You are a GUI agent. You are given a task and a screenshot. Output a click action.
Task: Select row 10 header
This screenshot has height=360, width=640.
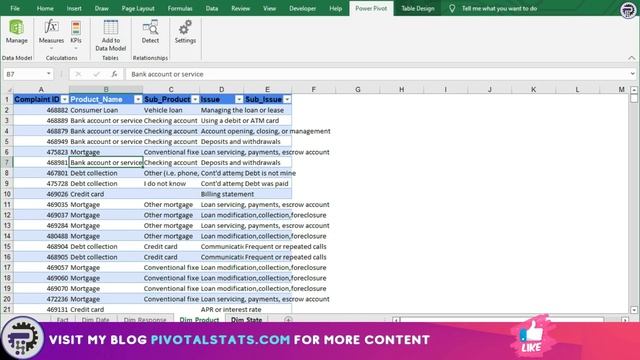click(7, 194)
